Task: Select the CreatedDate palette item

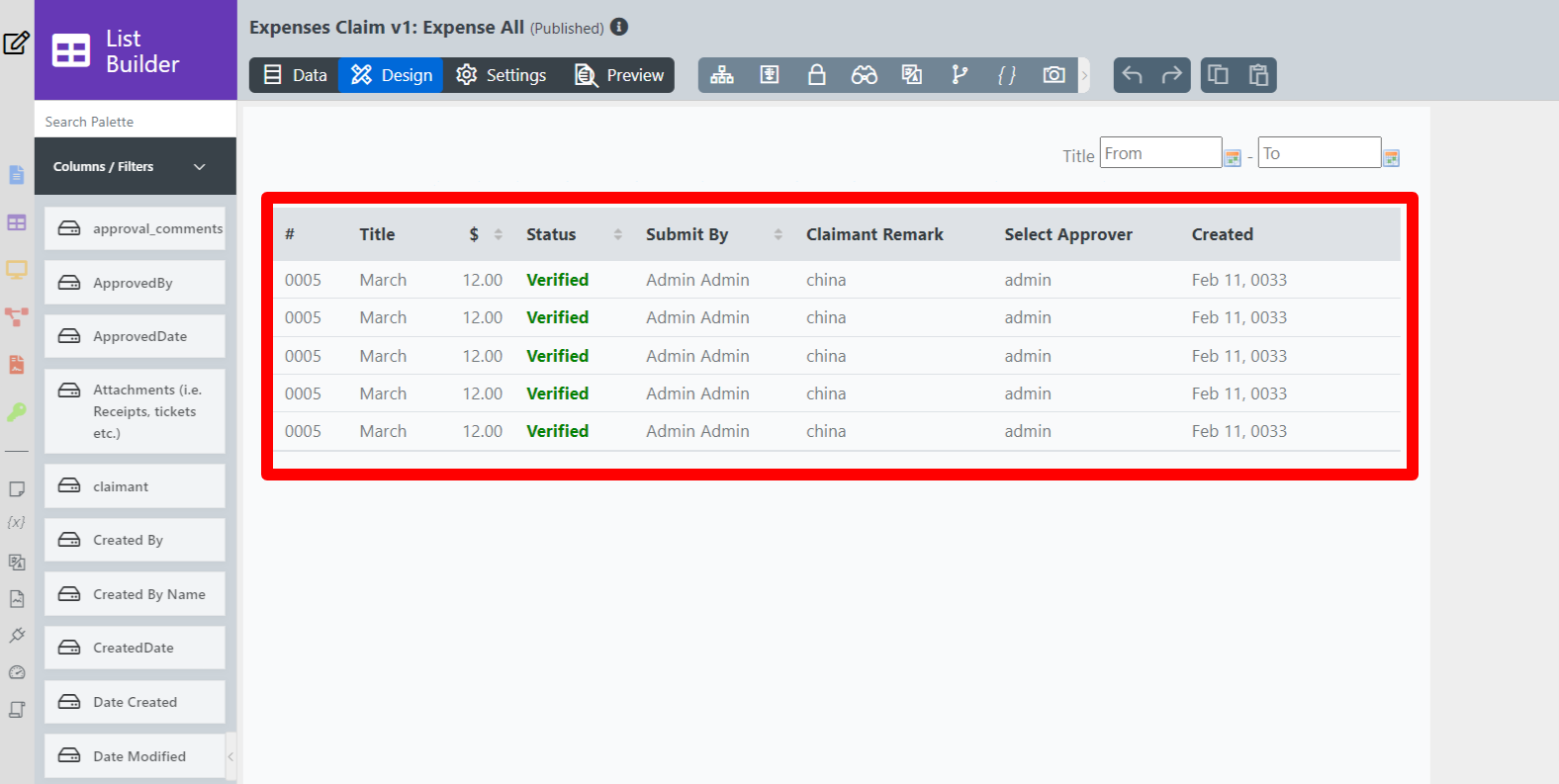Action: 135,648
